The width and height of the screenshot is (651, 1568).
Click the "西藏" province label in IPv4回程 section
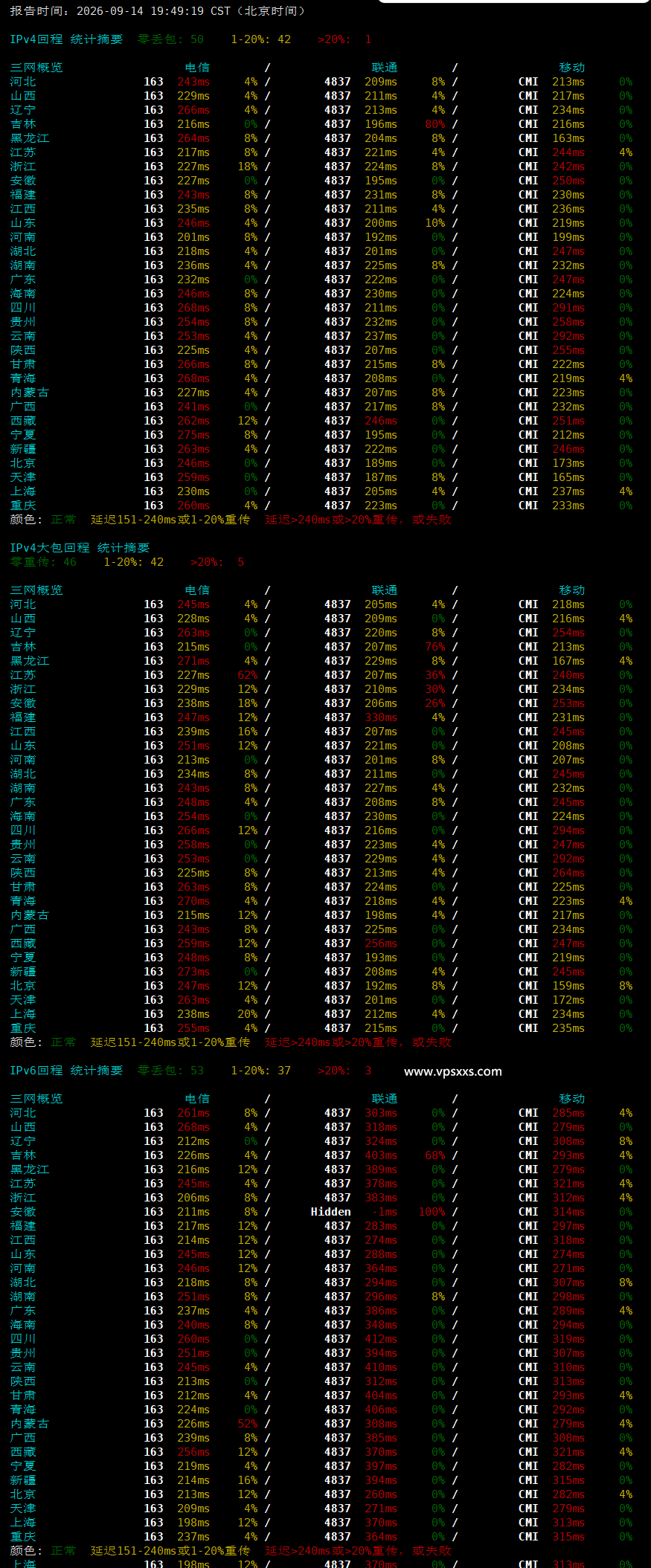point(23,421)
